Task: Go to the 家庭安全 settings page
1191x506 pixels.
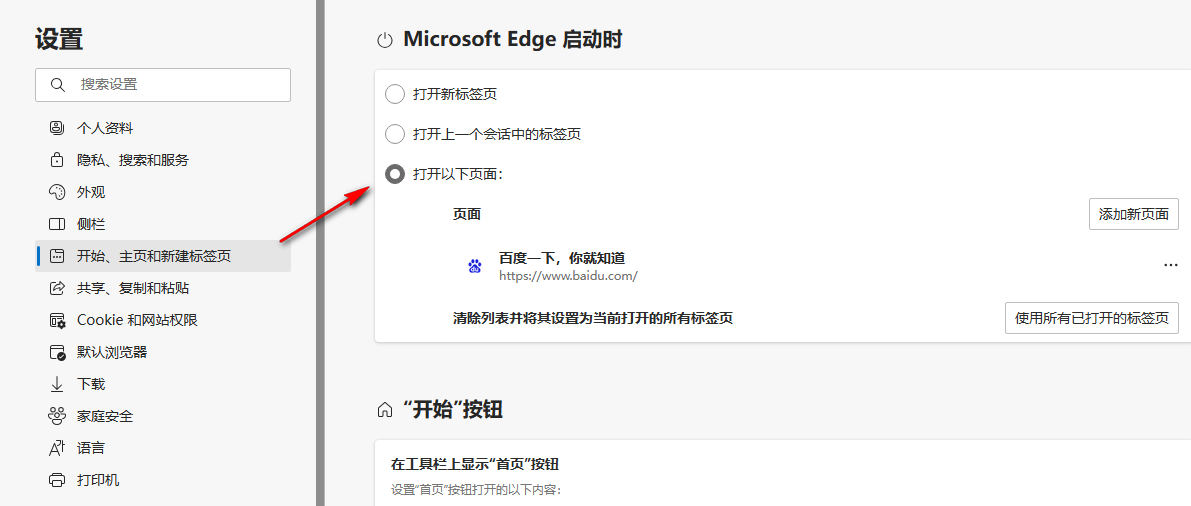Action: click(105, 416)
